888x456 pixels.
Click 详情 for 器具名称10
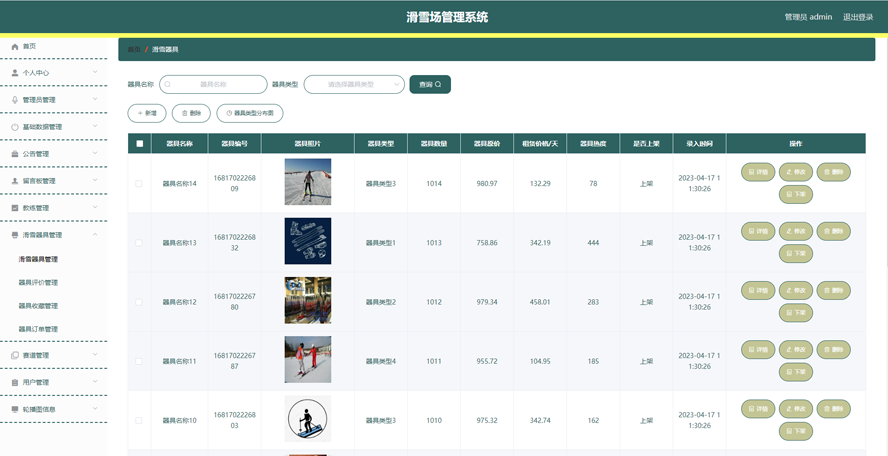pyautogui.click(x=758, y=409)
